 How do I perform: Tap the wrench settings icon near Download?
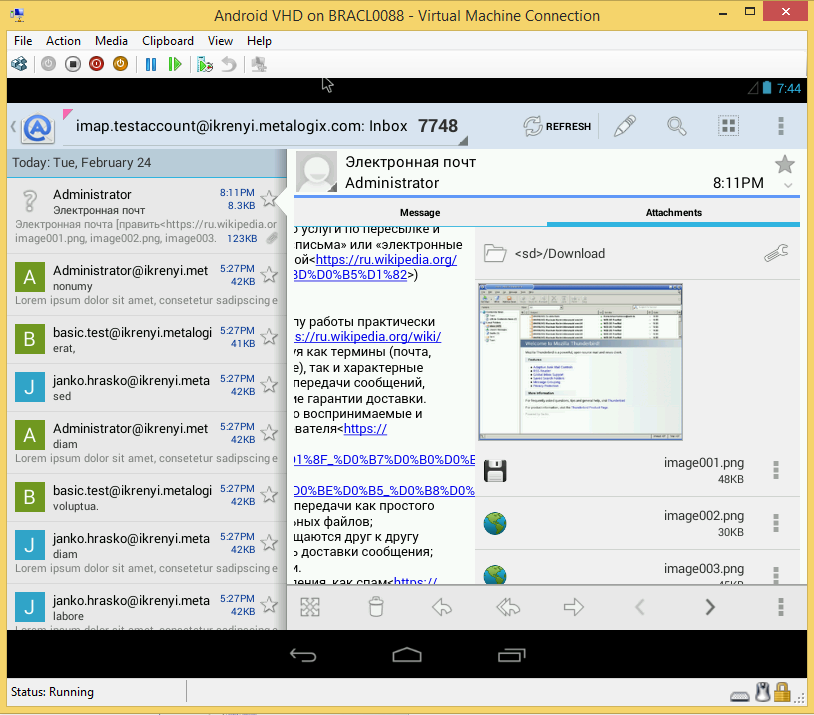[776, 253]
